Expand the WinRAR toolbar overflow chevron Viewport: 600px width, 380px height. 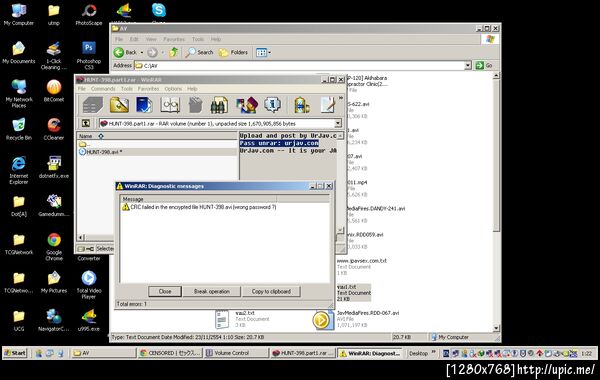341,98
